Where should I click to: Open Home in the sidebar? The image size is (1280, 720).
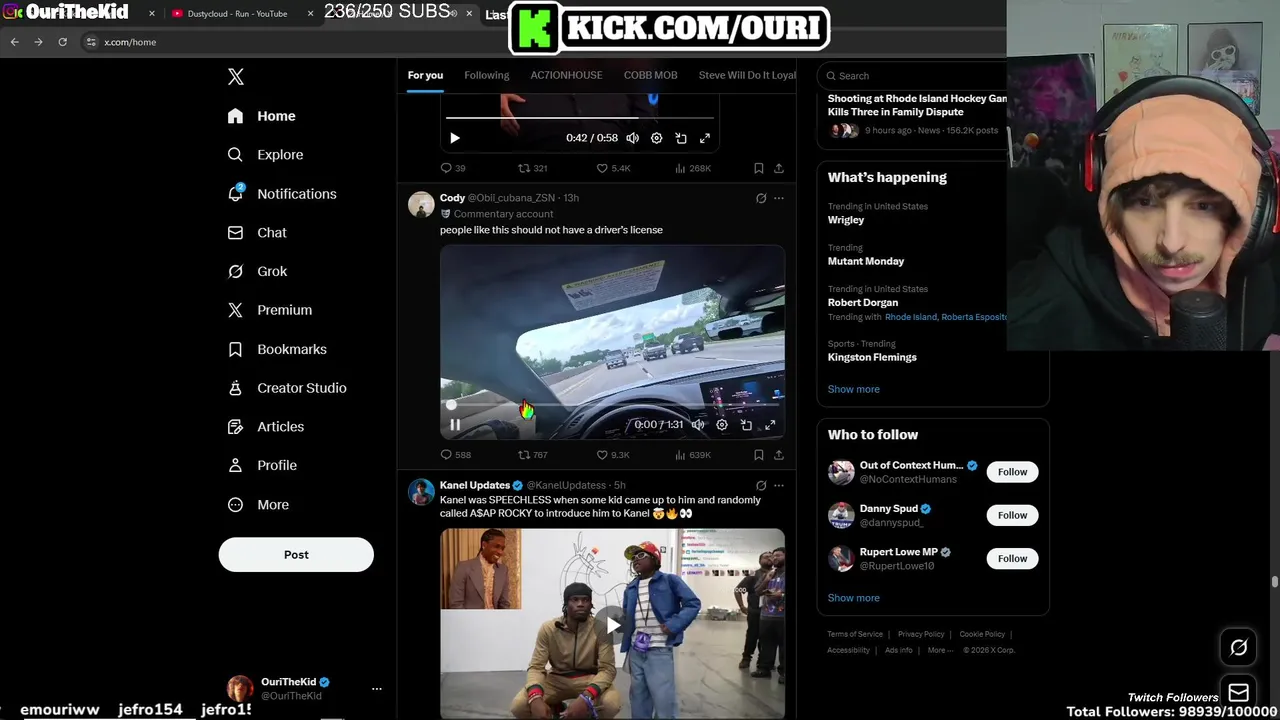tap(261, 116)
